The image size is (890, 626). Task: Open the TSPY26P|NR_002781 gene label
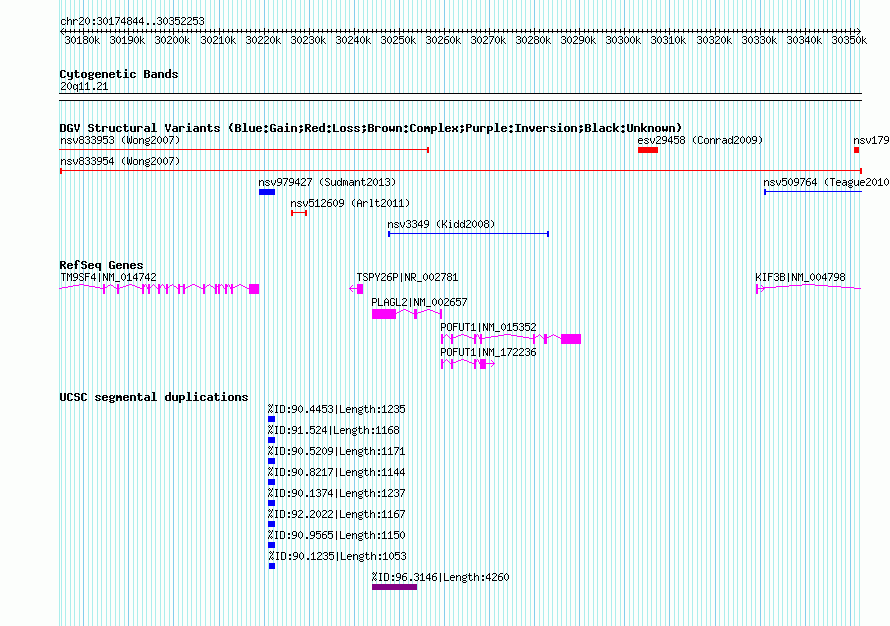[407, 277]
